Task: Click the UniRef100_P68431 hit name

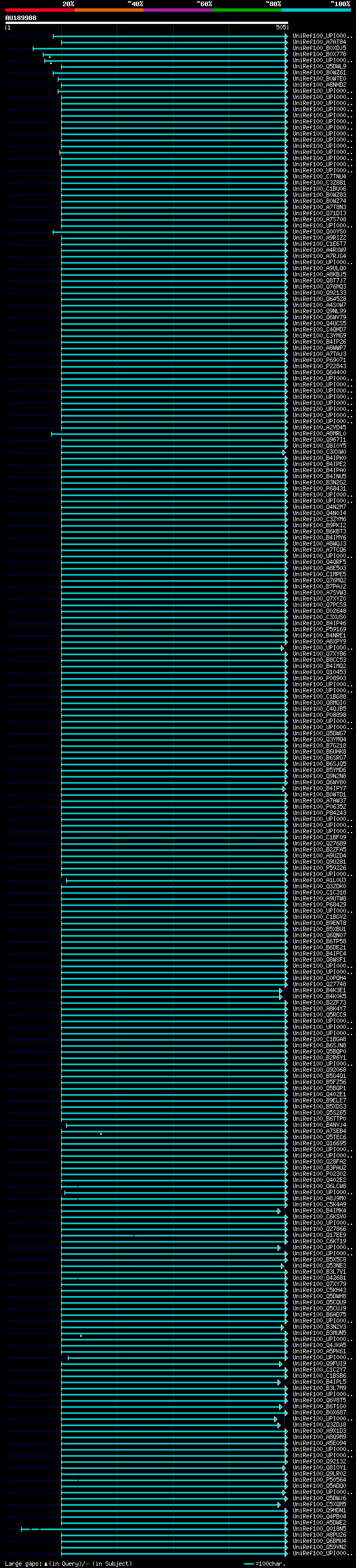Action: pyautogui.click(x=319, y=489)
